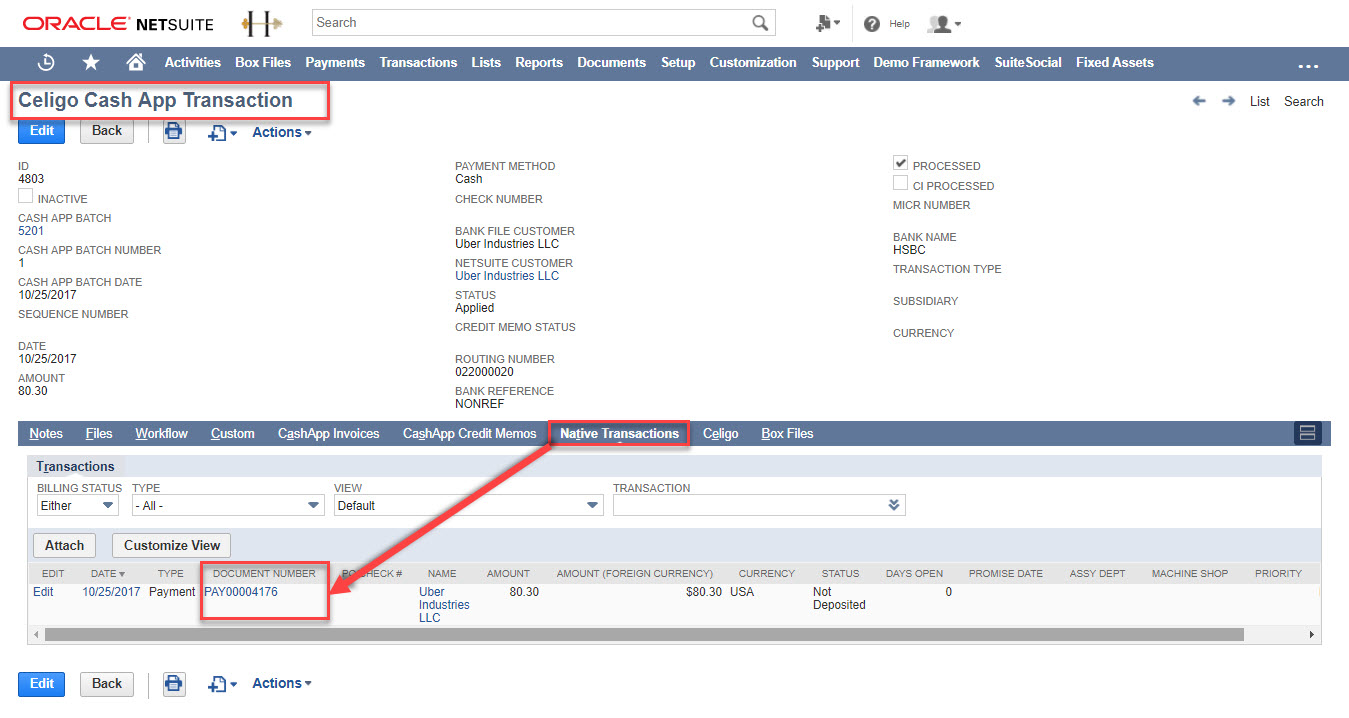The width and height of the screenshot is (1349, 718).
Task: Switch to the Notes subtab
Action: 46,433
